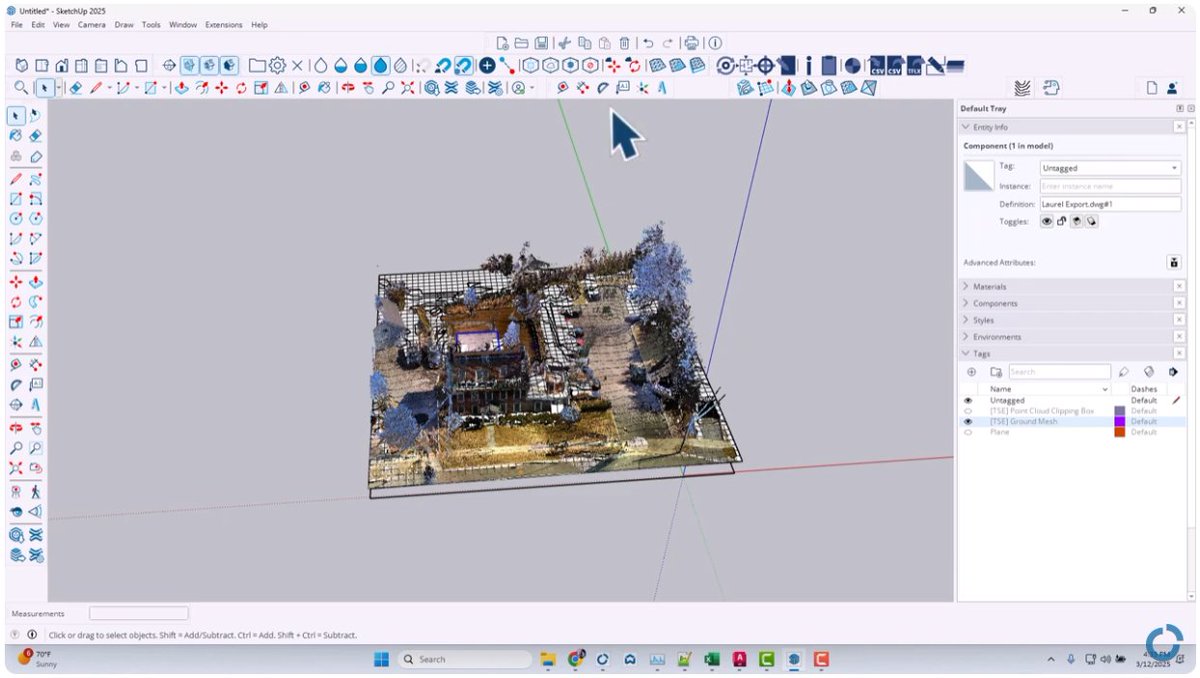Click the Measurements input field

(x=138, y=612)
